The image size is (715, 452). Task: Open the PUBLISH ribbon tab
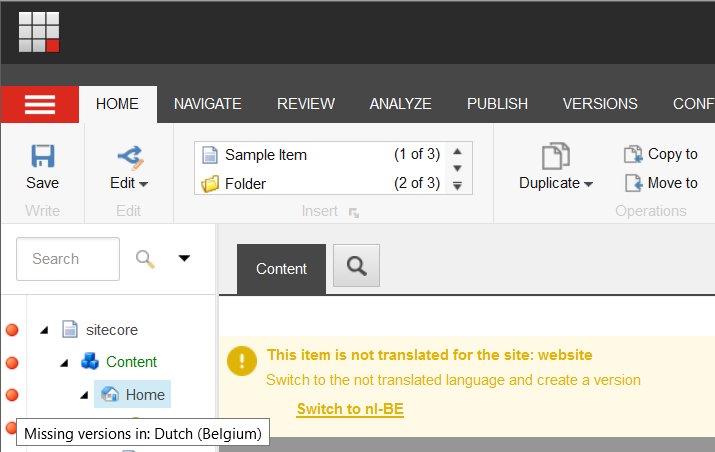497,104
